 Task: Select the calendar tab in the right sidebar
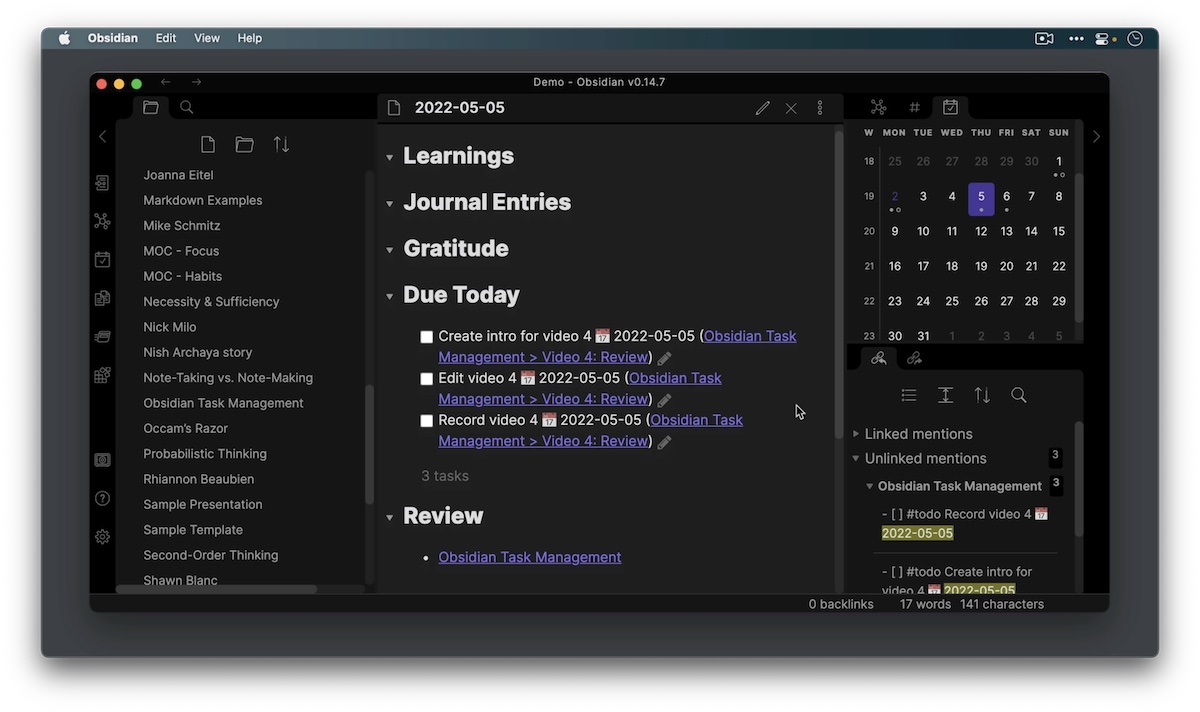coord(950,107)
